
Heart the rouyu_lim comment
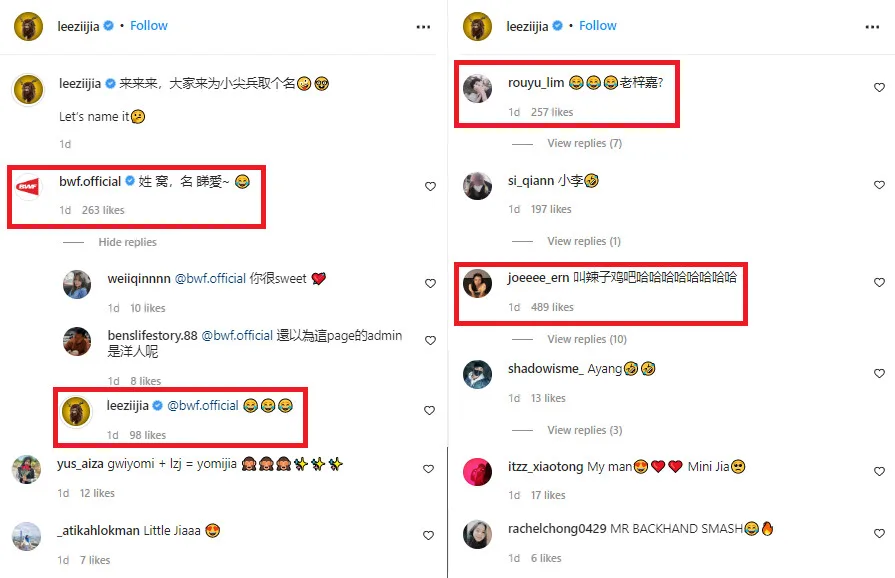pyautogui.click(x=879, y=87)
